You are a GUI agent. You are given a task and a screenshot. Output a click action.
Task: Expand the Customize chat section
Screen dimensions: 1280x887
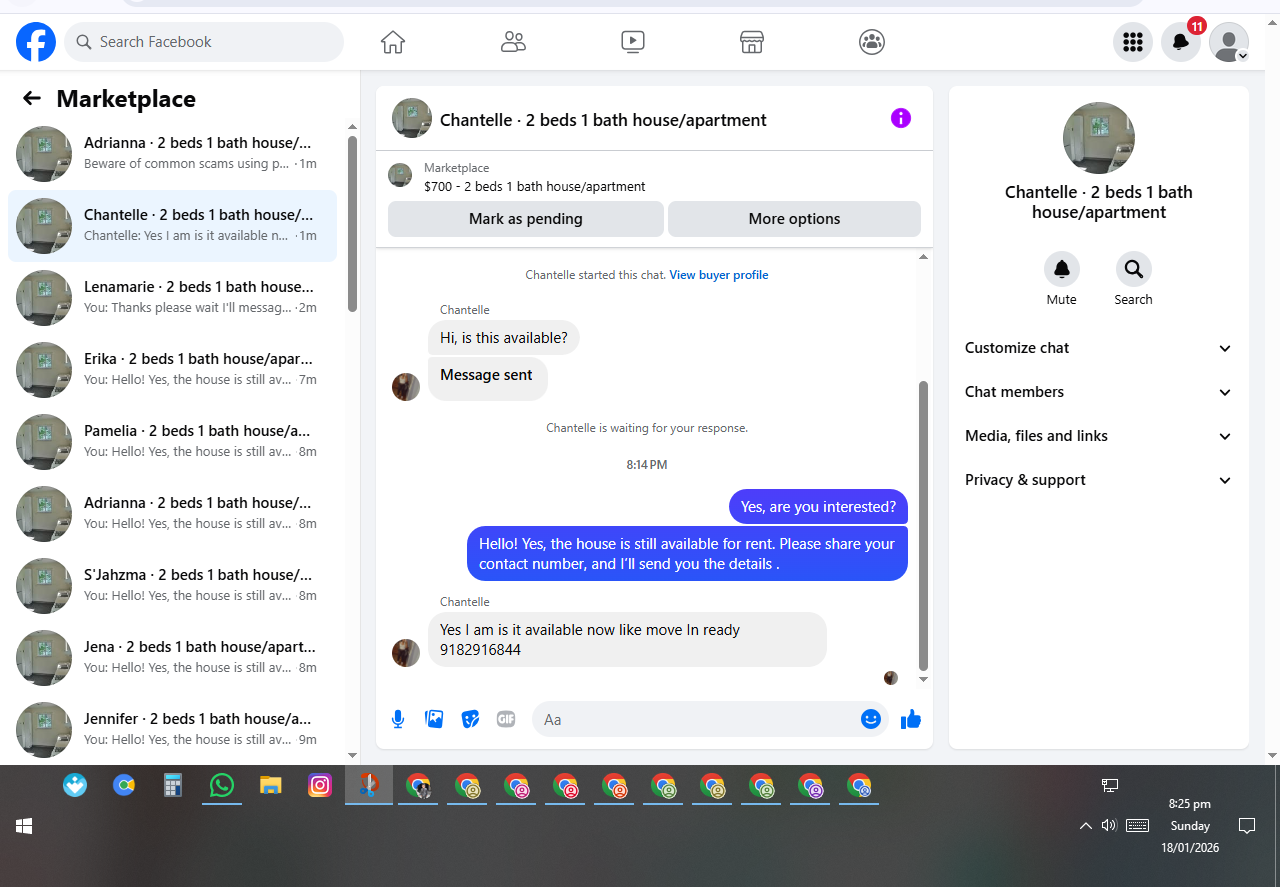click(x=1098, y=348)
